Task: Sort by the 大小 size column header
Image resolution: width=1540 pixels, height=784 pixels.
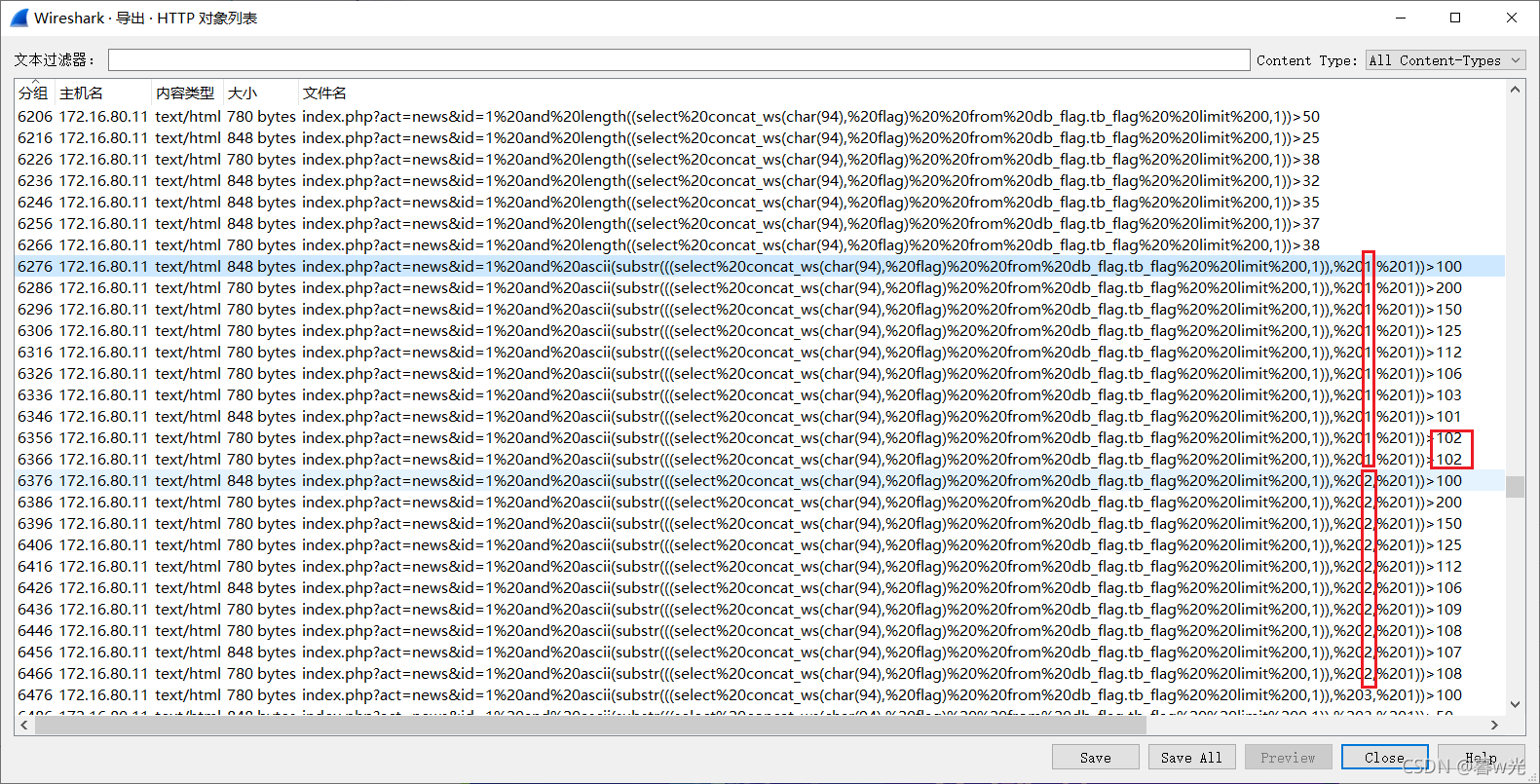Action: pyautogui.click(x=261, y=93)
